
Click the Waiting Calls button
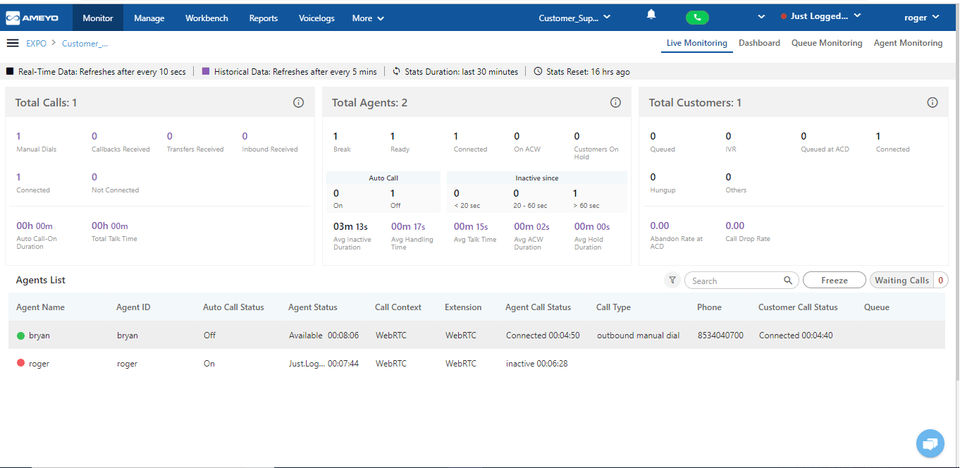click(x=902, y=281)
